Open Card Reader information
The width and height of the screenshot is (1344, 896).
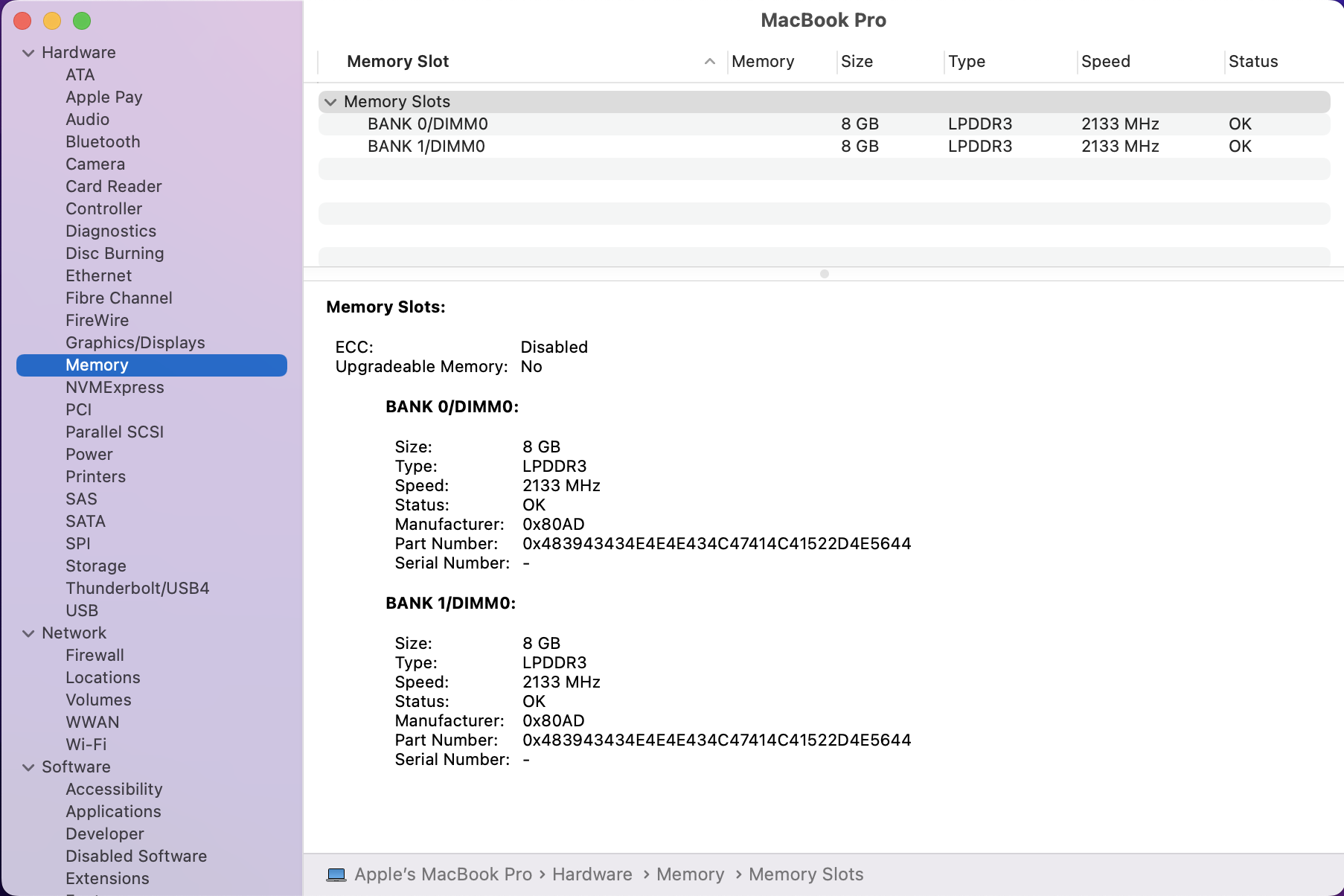[x=114, y=187]
